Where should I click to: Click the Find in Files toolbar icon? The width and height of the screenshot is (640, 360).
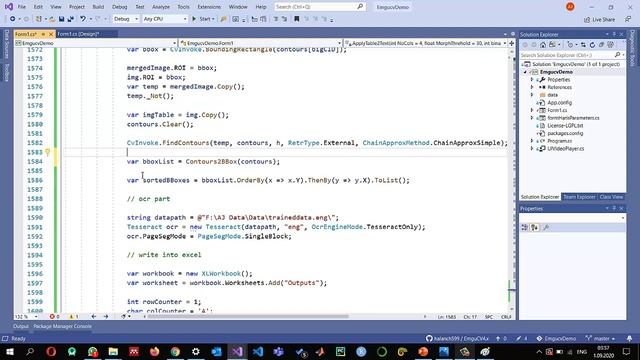(x=223, y=19)
